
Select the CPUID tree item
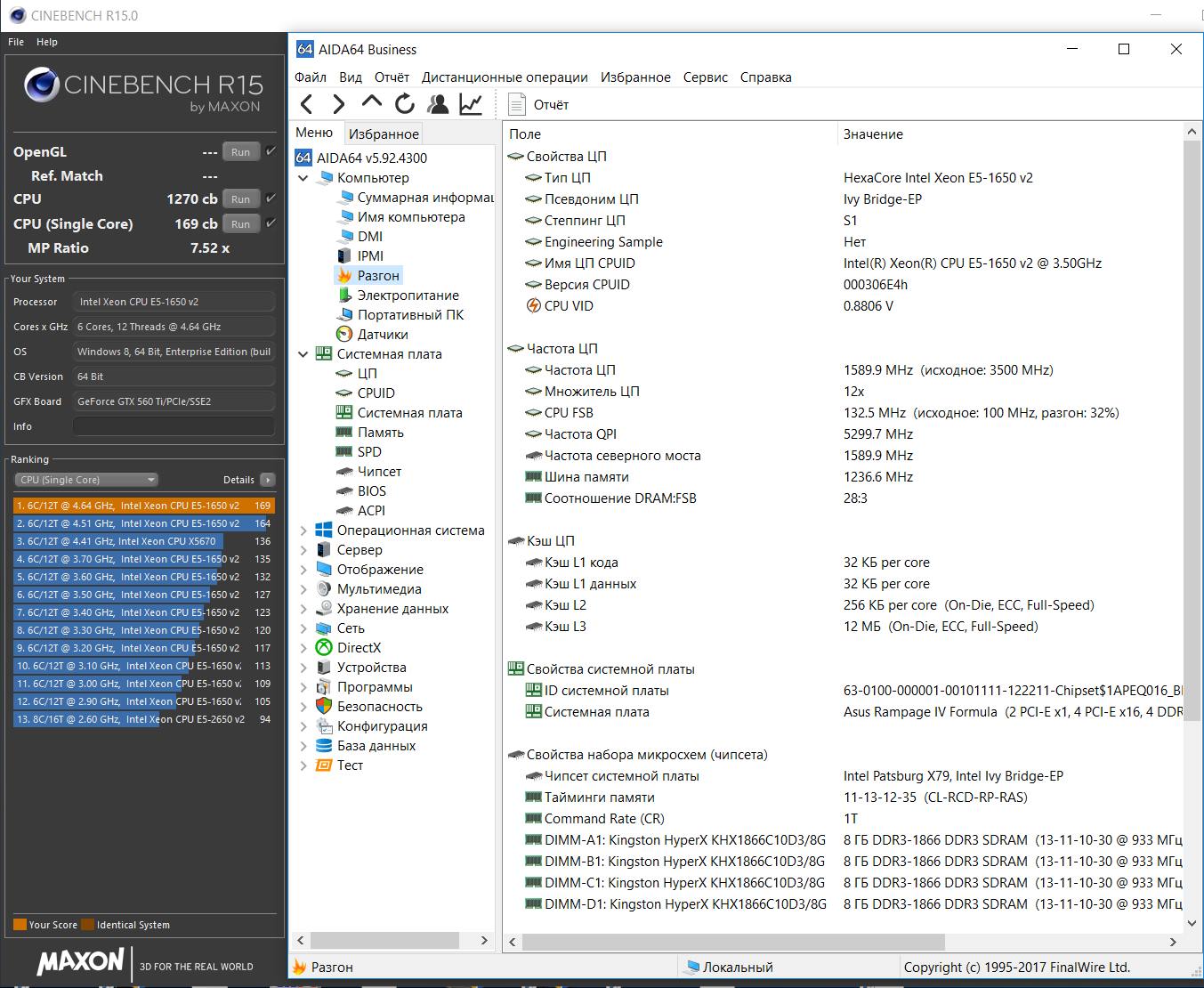pyautogui.click(x=376, y=393)
